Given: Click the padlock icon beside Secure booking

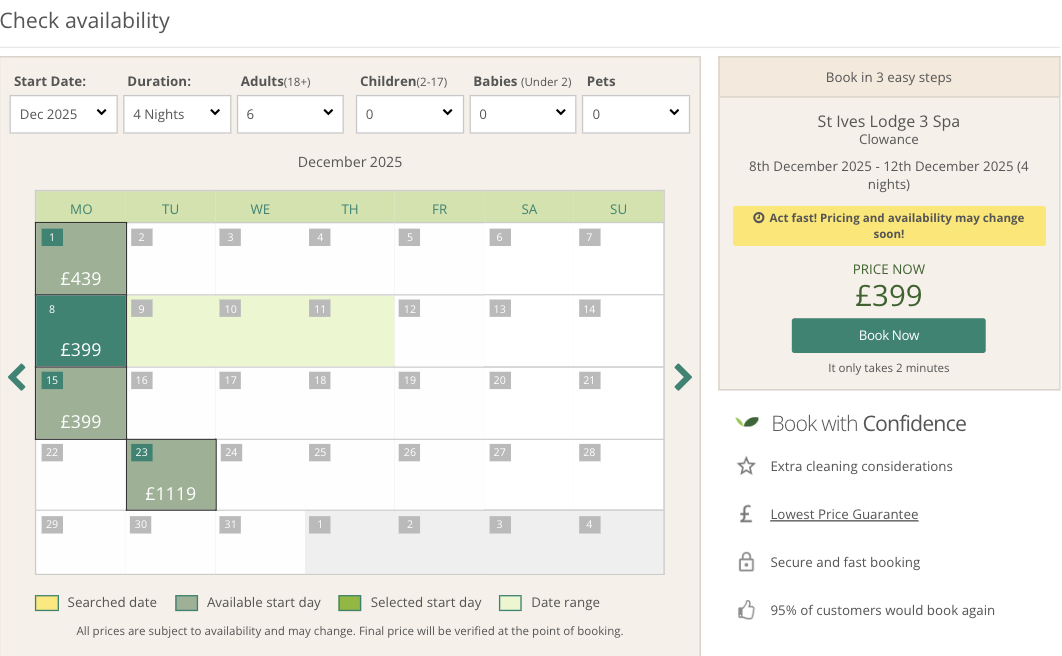Looking at the screenshot, I should point(746,562).
